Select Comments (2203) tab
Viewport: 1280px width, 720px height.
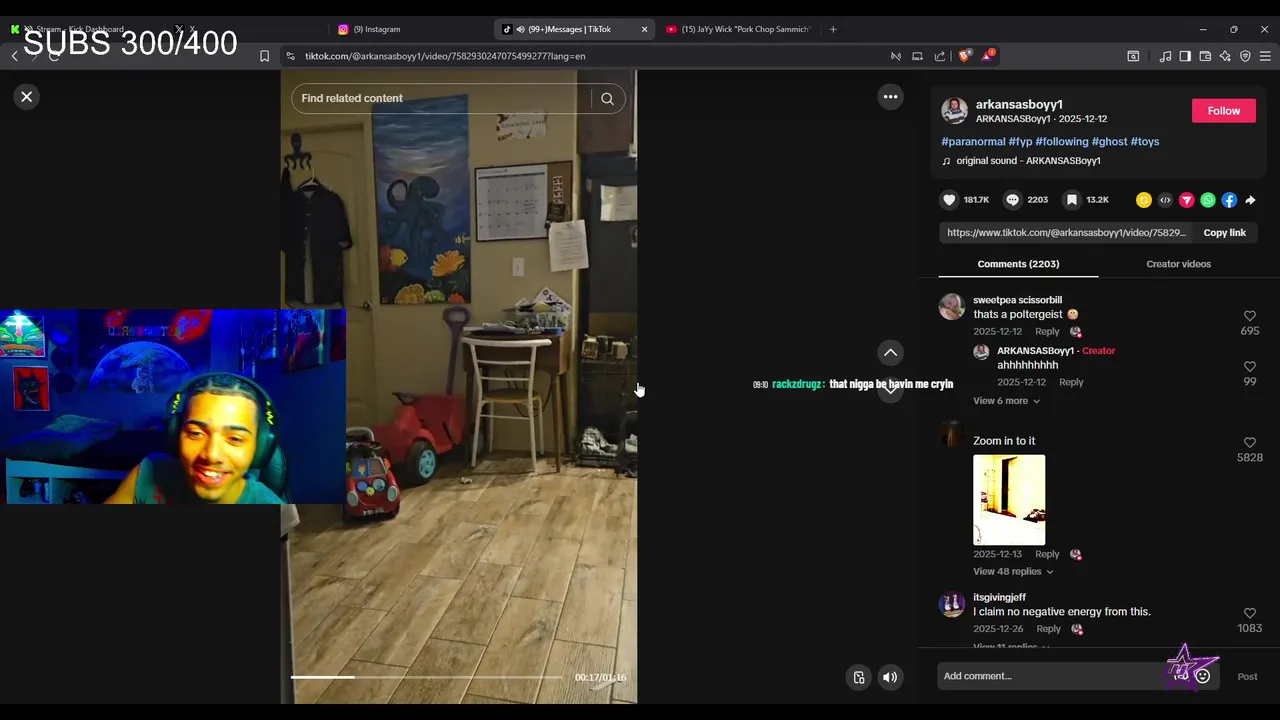point(1018,264)
